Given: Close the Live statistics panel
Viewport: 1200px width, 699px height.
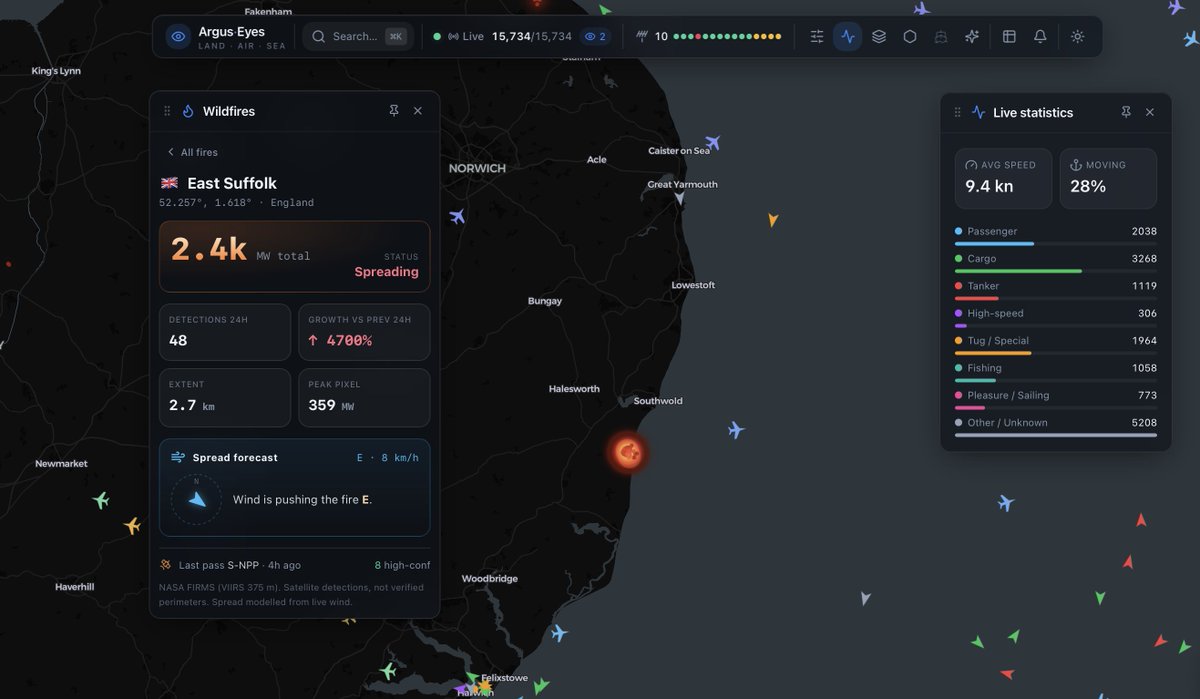Looking at the screenshot, I should 1150,112.
